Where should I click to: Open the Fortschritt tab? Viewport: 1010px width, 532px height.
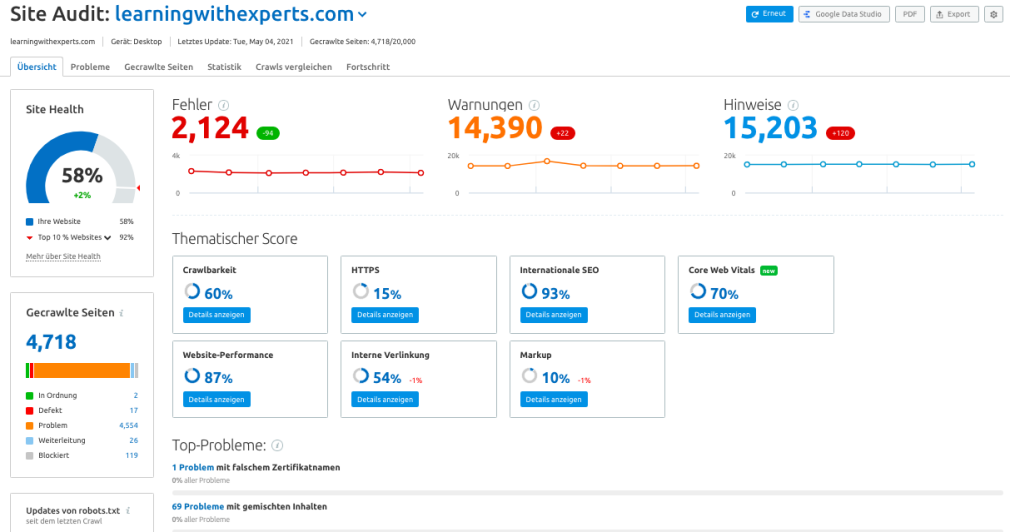pyautogui.click(x=368, y=67)
